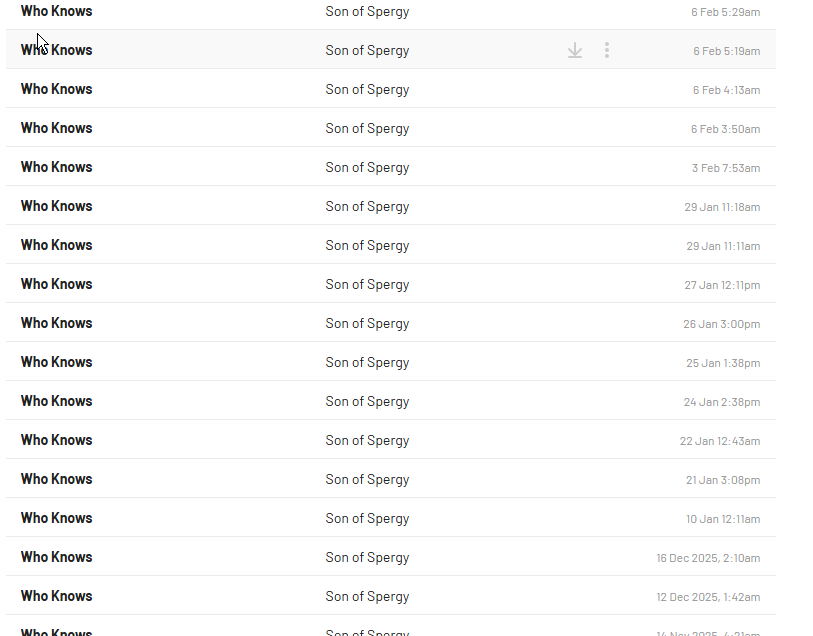The height and width of the screenshot is (636, 813).
Task: Click the 27 Jan 12:11pm timestamp
Action: 722,285
